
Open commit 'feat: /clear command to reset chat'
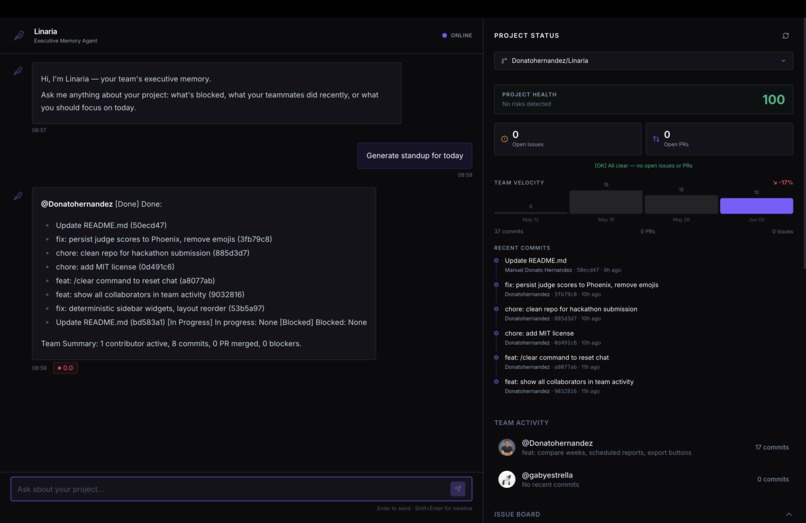pyautogui.click(x=557, y=357)
